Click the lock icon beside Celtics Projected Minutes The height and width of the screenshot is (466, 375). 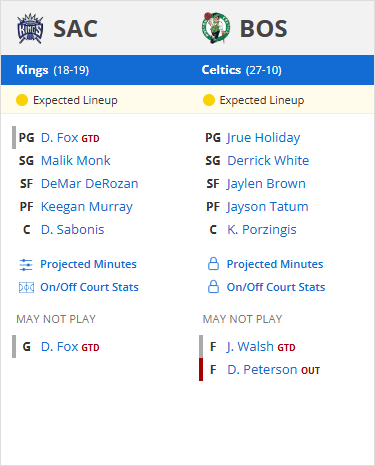click(x=213, y=264)
